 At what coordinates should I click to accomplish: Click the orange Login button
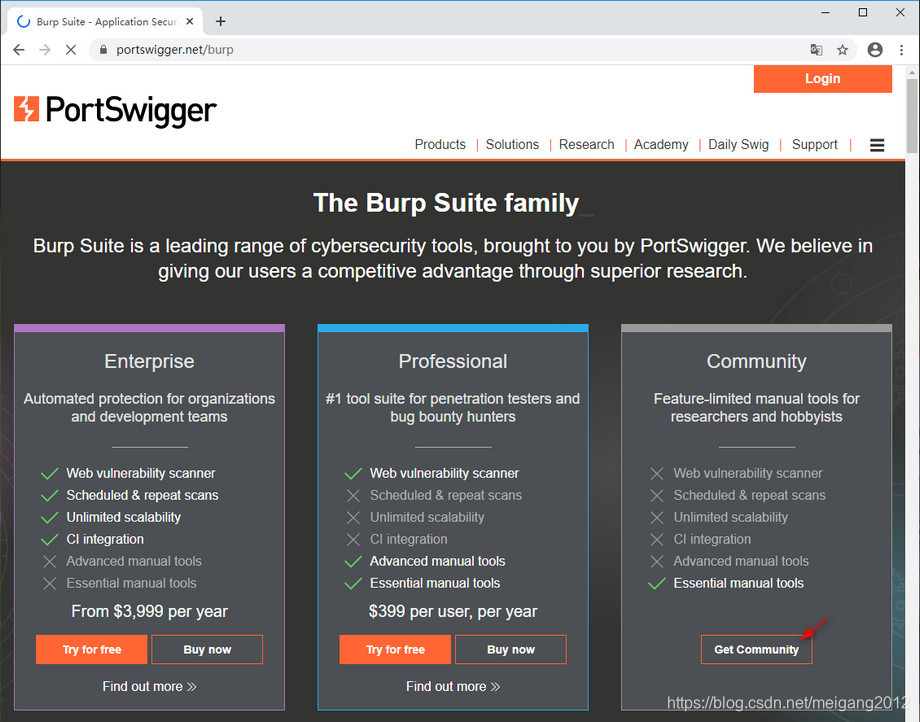[823, 79]
